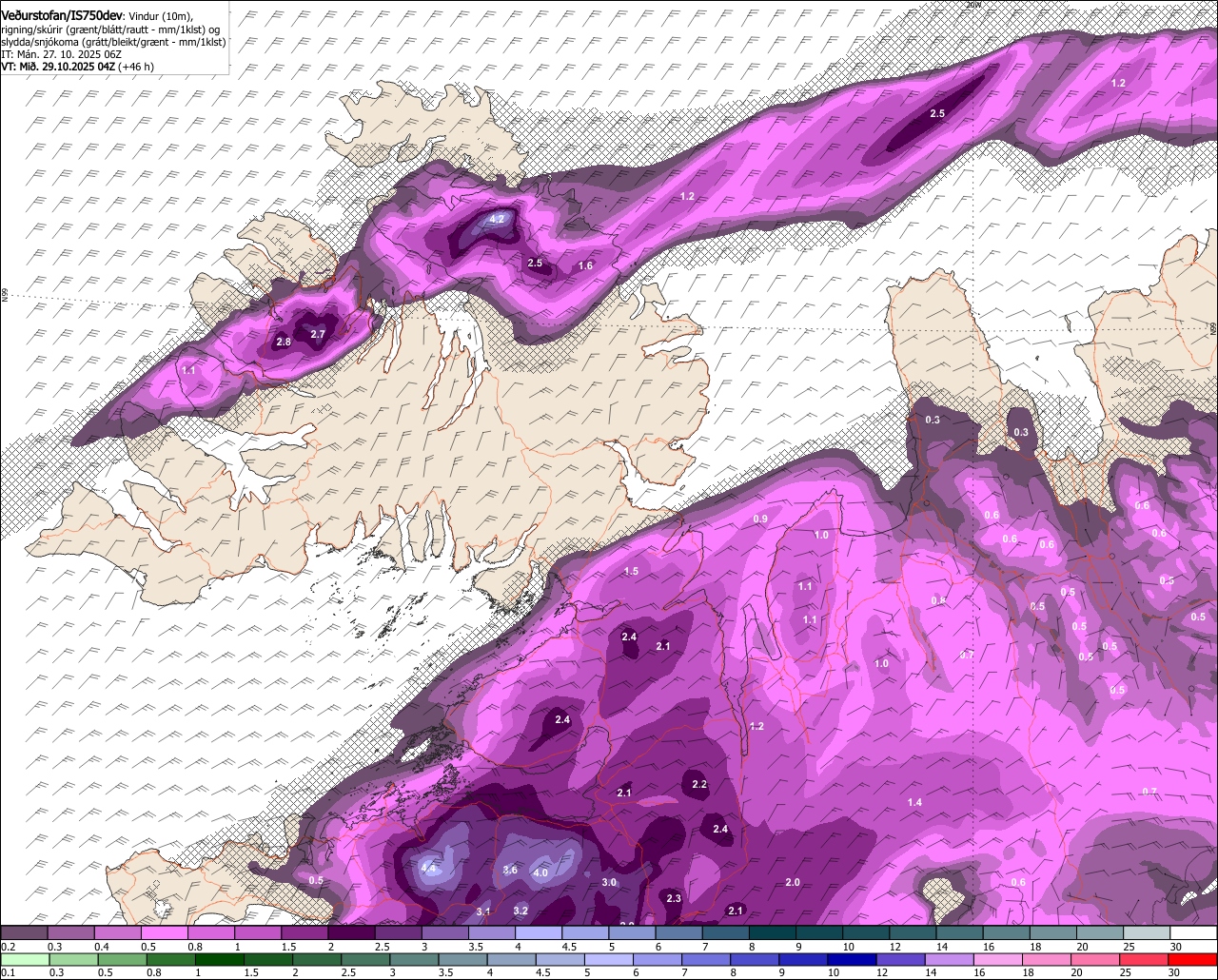The image size is (1218, 980).
Task: Click the 0.1 label in the rain legend
Action: (x=9, y=972)
